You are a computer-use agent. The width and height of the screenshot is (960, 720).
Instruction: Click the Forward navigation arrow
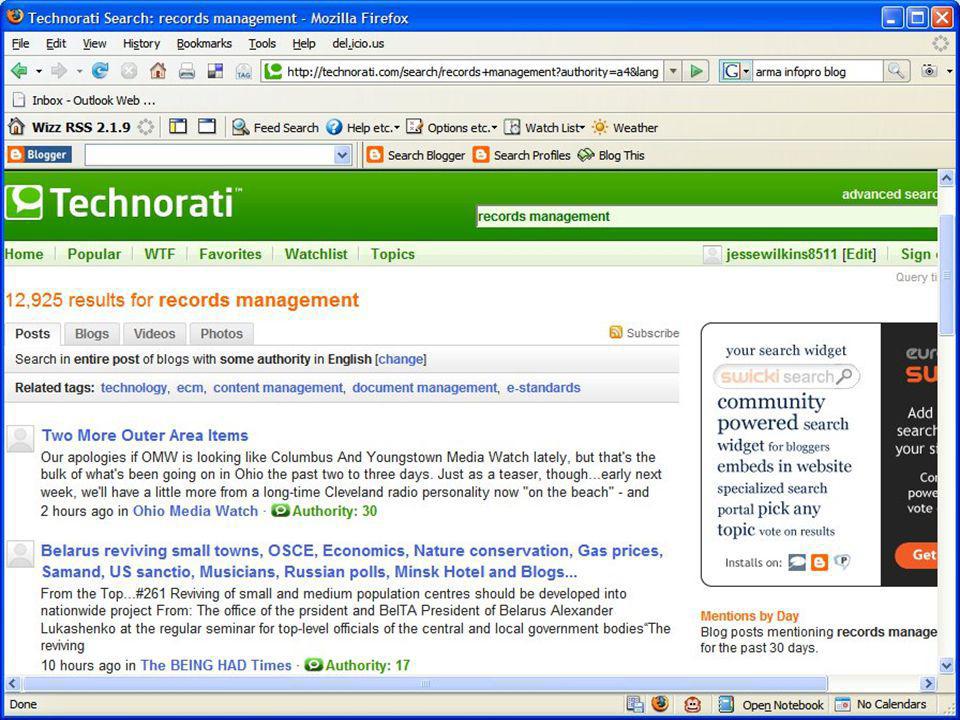(59, 71)
